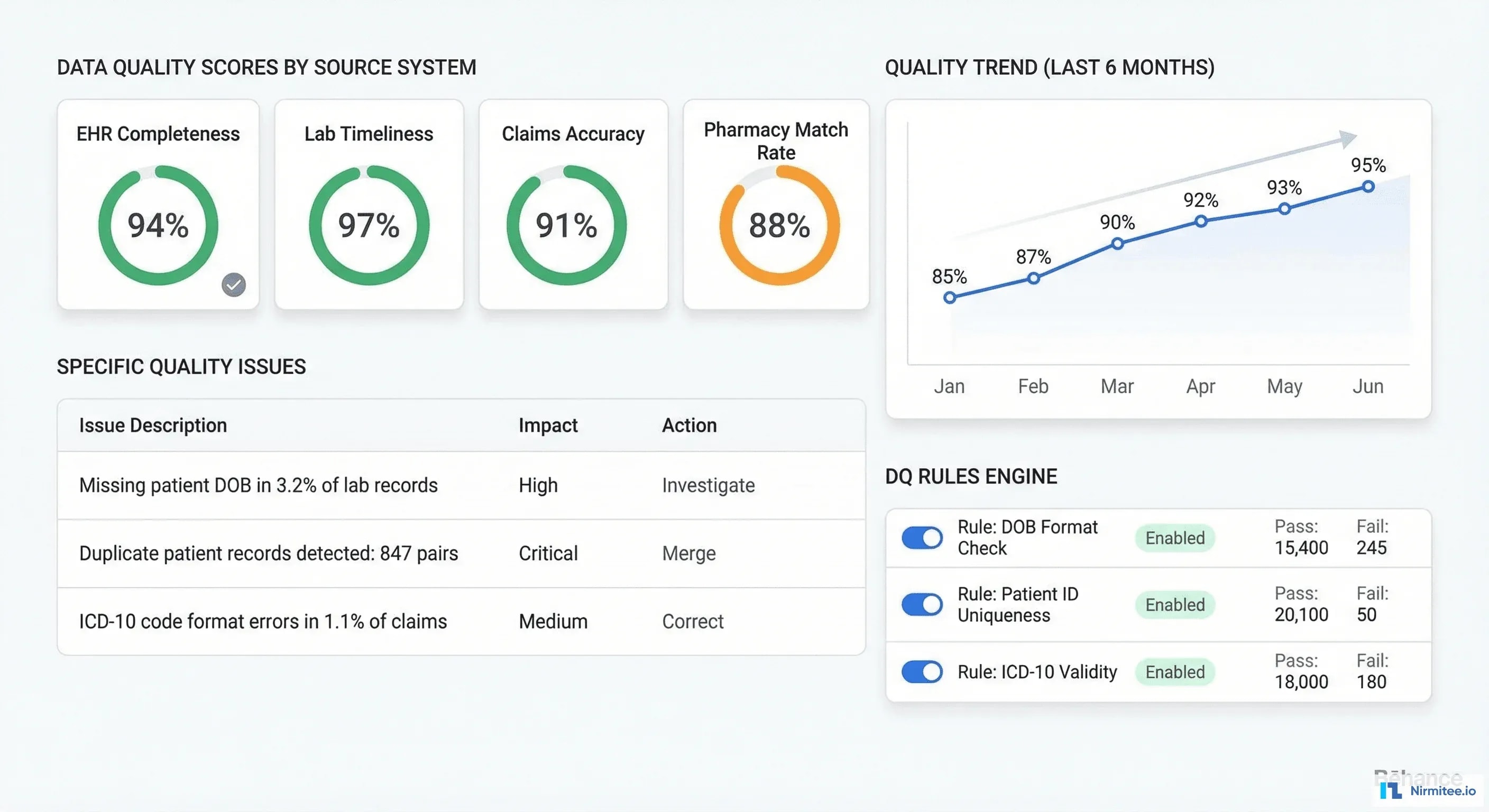Click the 'Rule: ICD-10 Validity' label
The width and height of the screenshot is (1489, 812).
coord(1037,671)
